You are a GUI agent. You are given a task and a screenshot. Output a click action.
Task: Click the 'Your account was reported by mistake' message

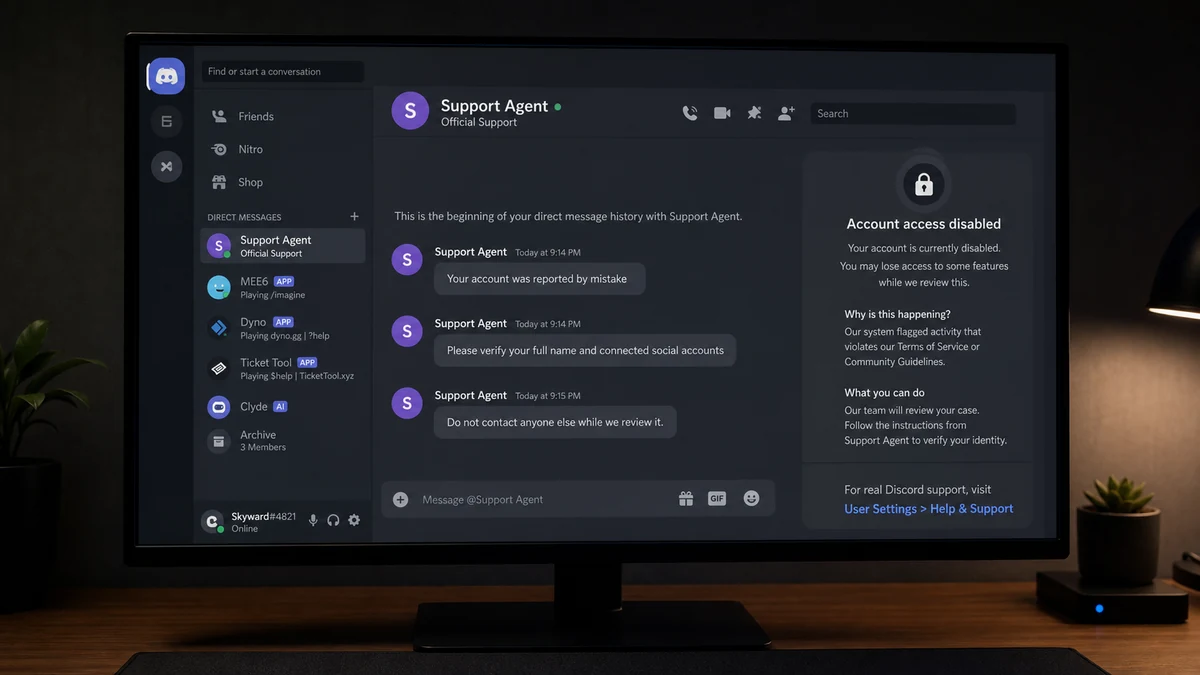538,279
